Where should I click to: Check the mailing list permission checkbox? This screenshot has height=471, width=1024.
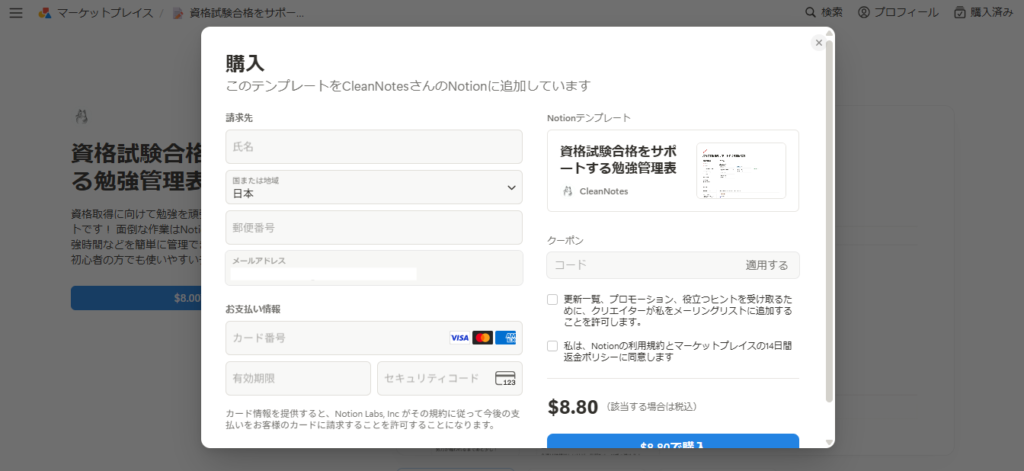coord(552,300)
